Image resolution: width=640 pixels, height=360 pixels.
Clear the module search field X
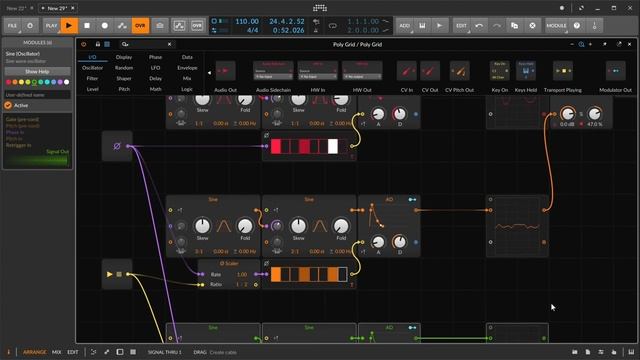tap(169, 44)
